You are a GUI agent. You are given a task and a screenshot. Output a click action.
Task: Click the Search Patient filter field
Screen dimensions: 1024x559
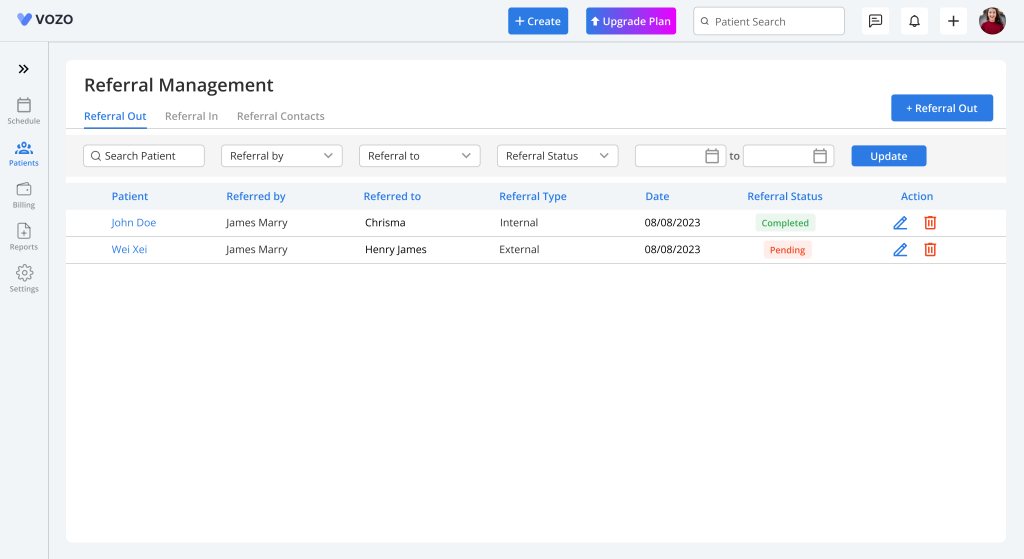(x=144, y=156)
